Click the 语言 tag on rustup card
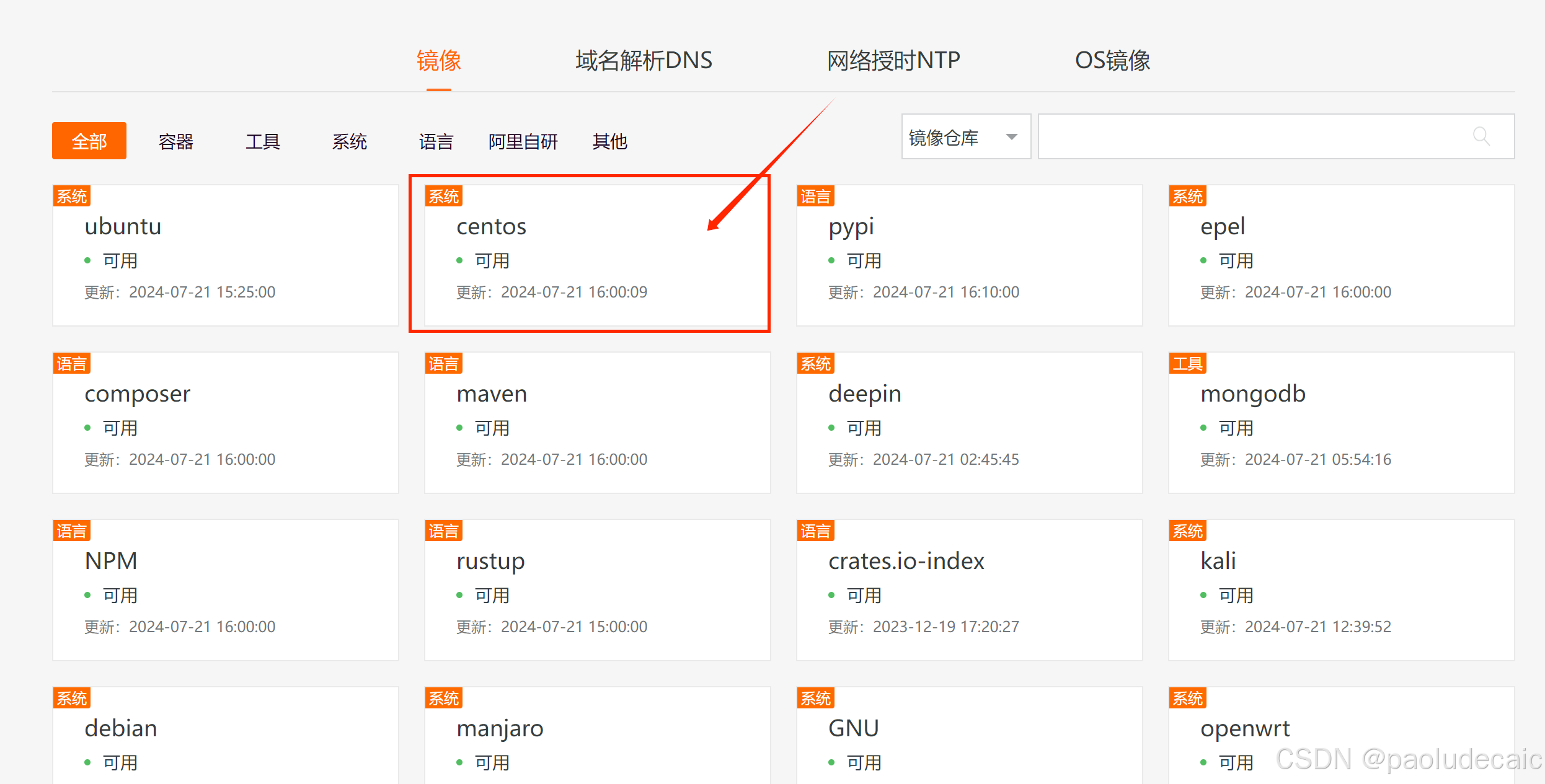 tap(444, 531)
